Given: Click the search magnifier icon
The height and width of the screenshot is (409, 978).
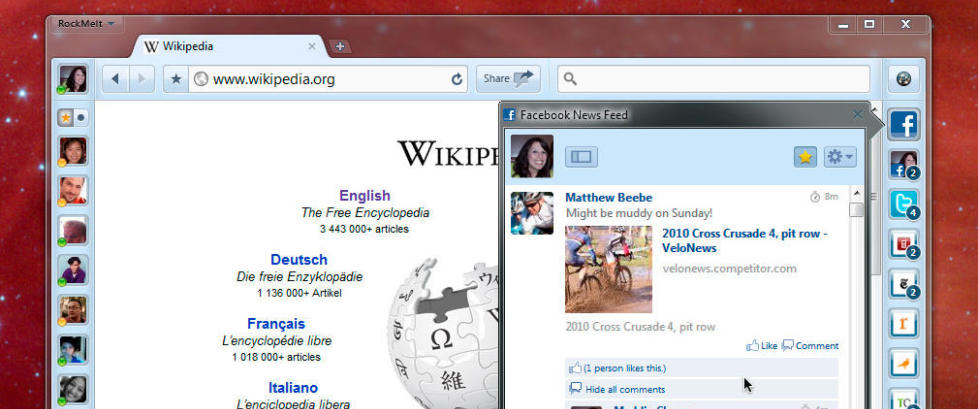Looking at the screenshot, I should (569, 79).
